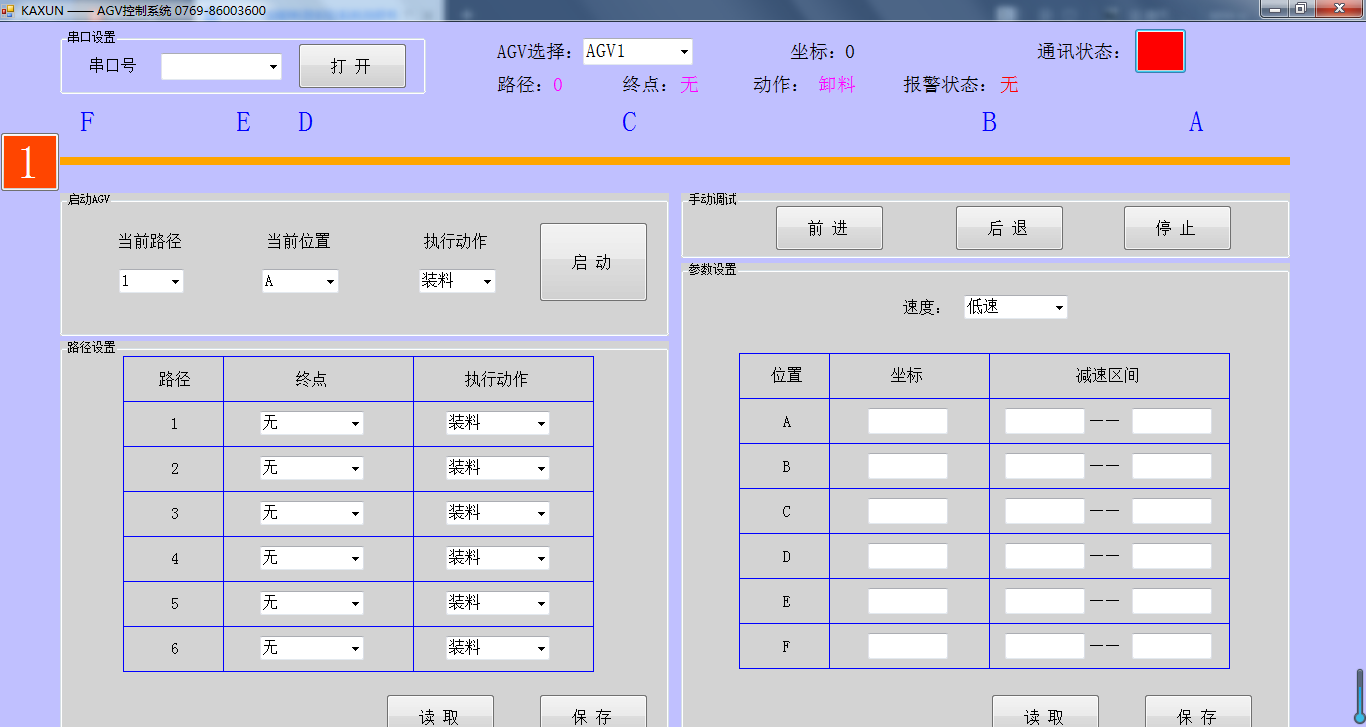
Task: Click the KAXUN application icon in the title bar
Action: 9,9
